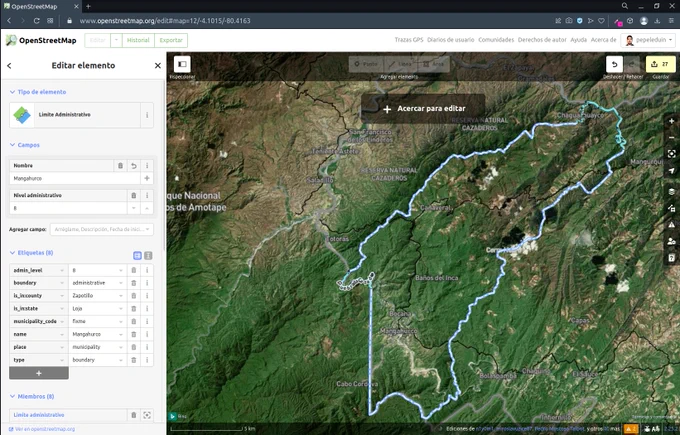The height and width of the screenshot is (435, 680).
Task: Save the 27 pending changes with Guardar
Action: [x=660, y=64]
